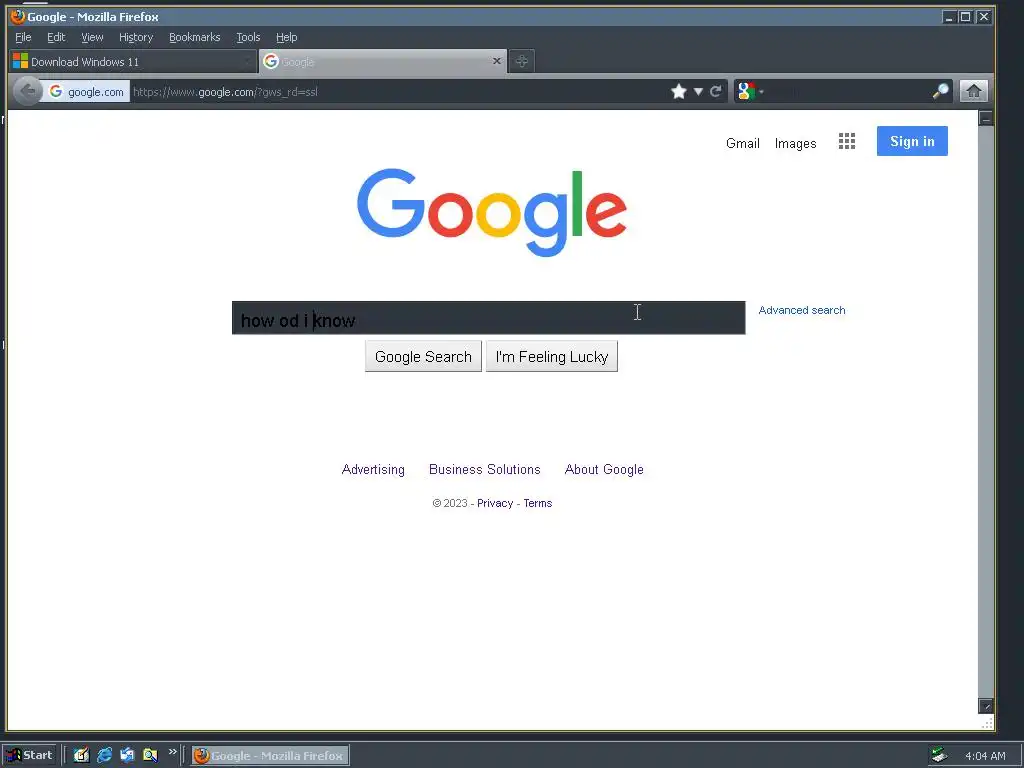Open the Help menu
Image resolution: width=1024 pixels, height=768 pixels.
click(x=286, y=37)
